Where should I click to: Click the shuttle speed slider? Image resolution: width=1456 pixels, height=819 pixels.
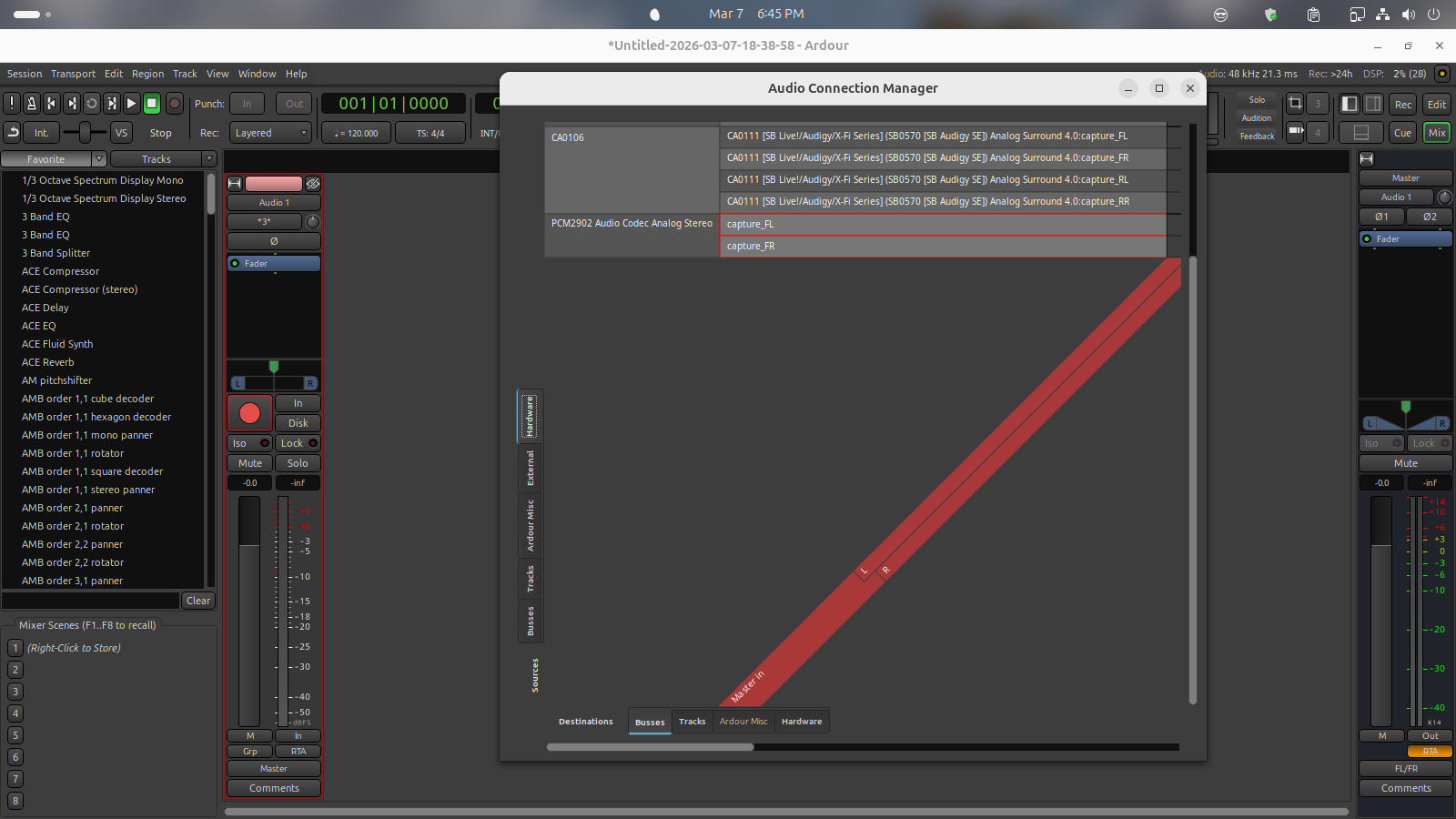coord(85,133)
